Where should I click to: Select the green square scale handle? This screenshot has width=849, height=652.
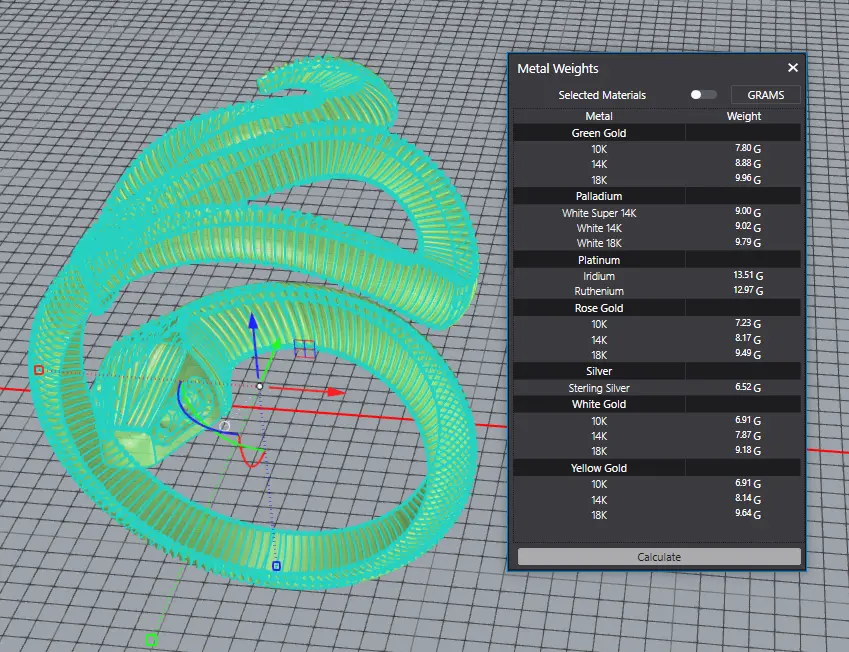tap(151, 638)
